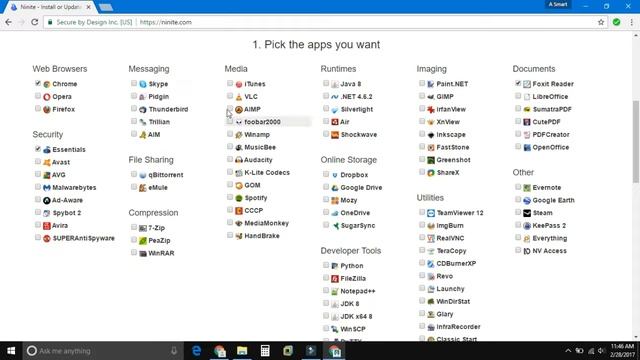The width and height of the screenshot is (640, 360).
Task: Click the K-Lite Codecs label
Action: tap(267, 173)
